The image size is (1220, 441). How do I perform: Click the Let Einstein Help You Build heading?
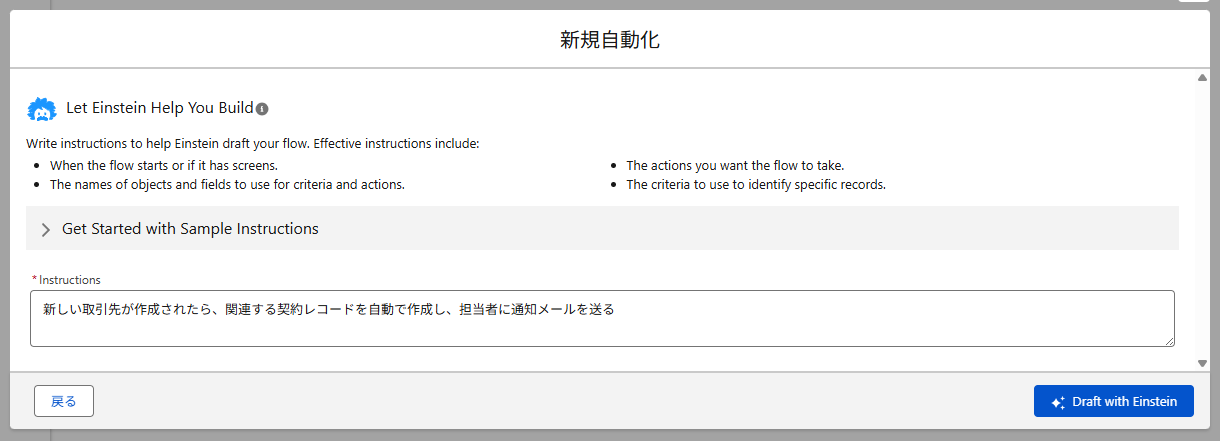160,108
